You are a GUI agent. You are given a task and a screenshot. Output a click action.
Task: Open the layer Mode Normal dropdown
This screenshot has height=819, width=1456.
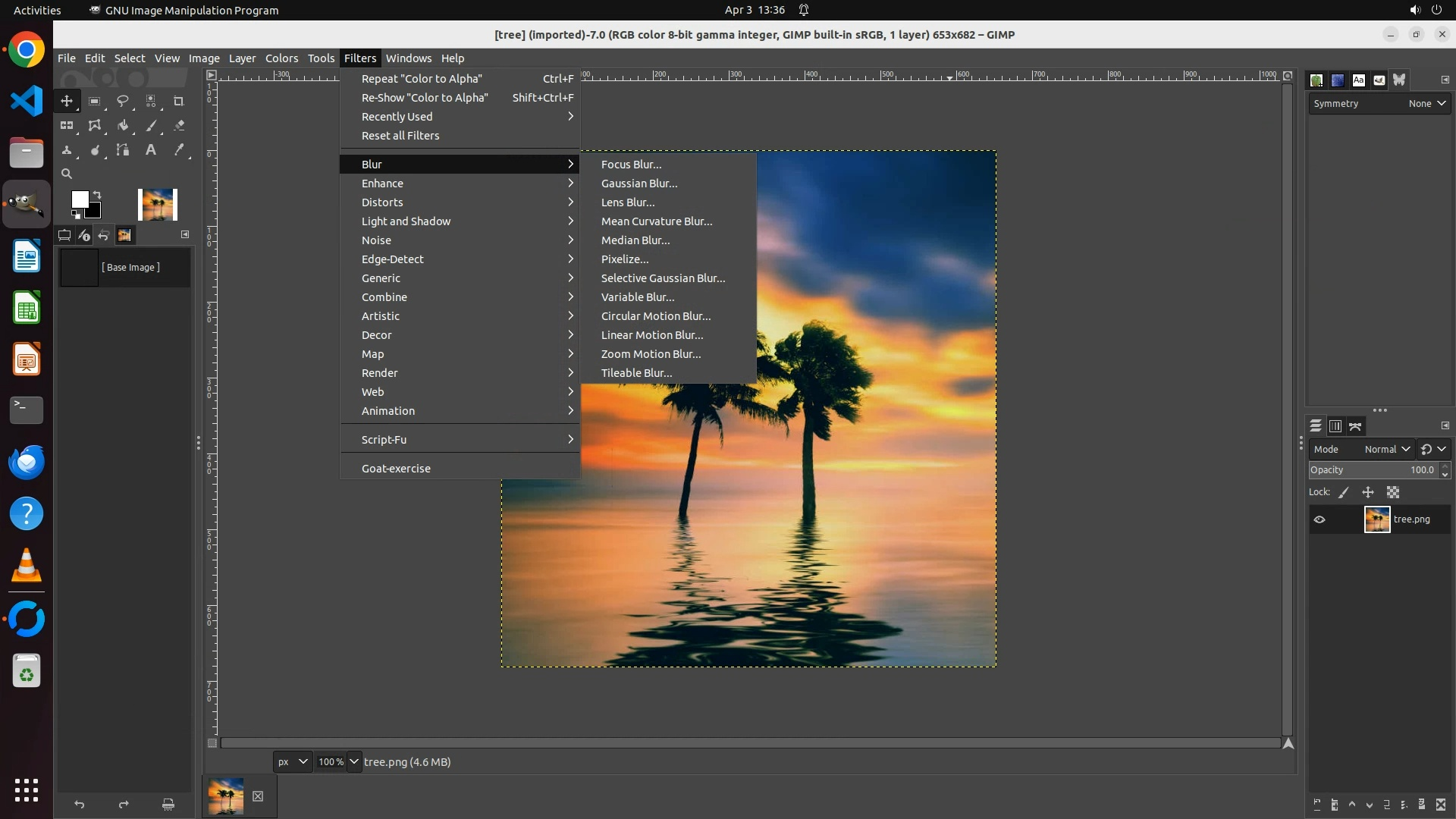(1386, 449)
